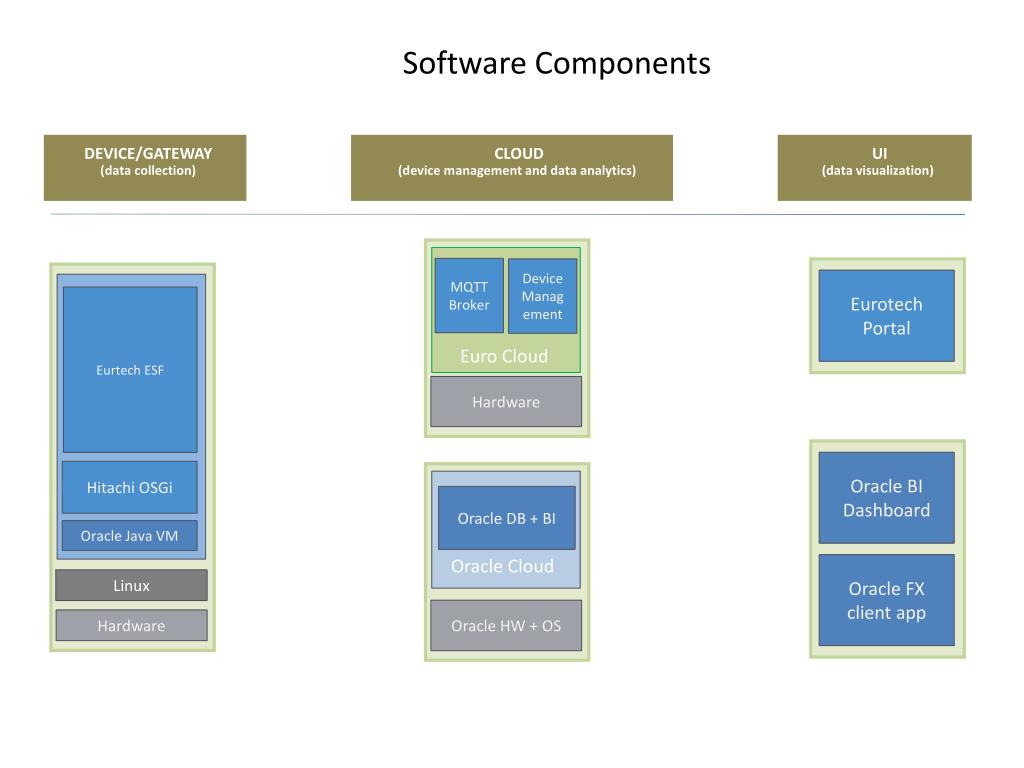
Task: Select the Device Management box
Action: (543, 296)
